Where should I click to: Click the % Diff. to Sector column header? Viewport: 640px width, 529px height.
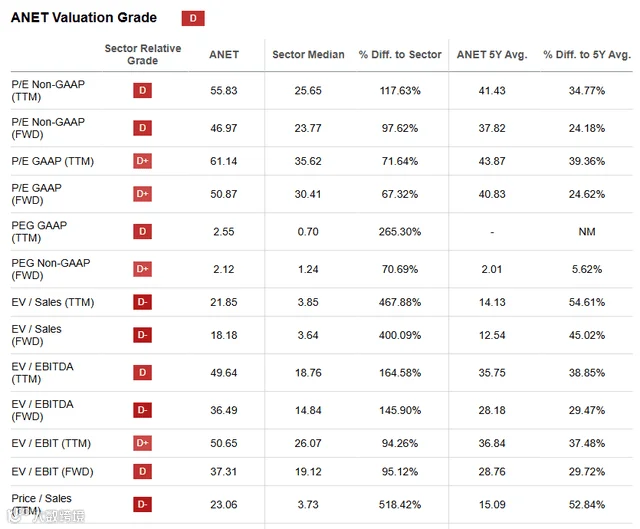[400, 55]
